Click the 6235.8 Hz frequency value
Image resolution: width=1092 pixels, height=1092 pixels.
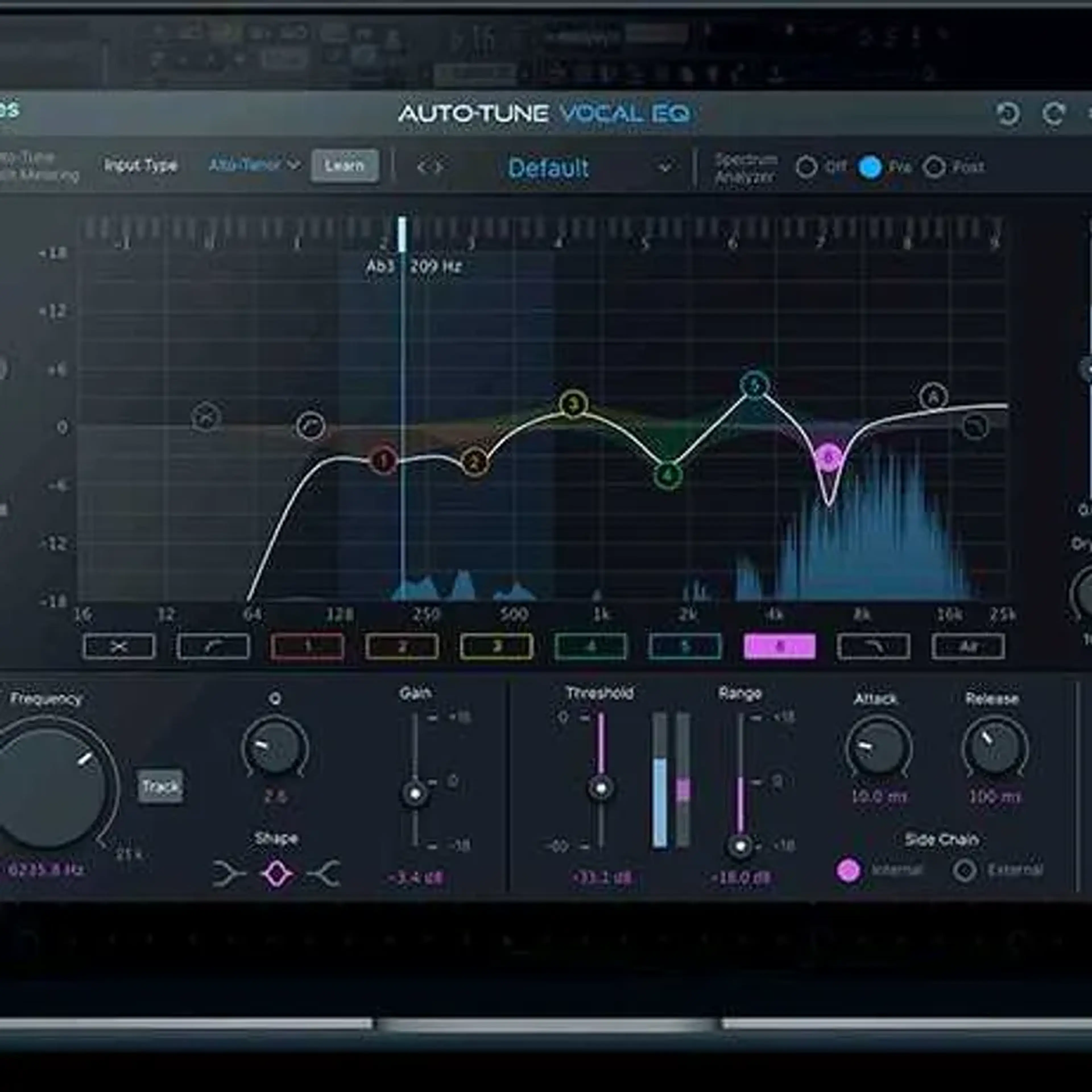45,870
